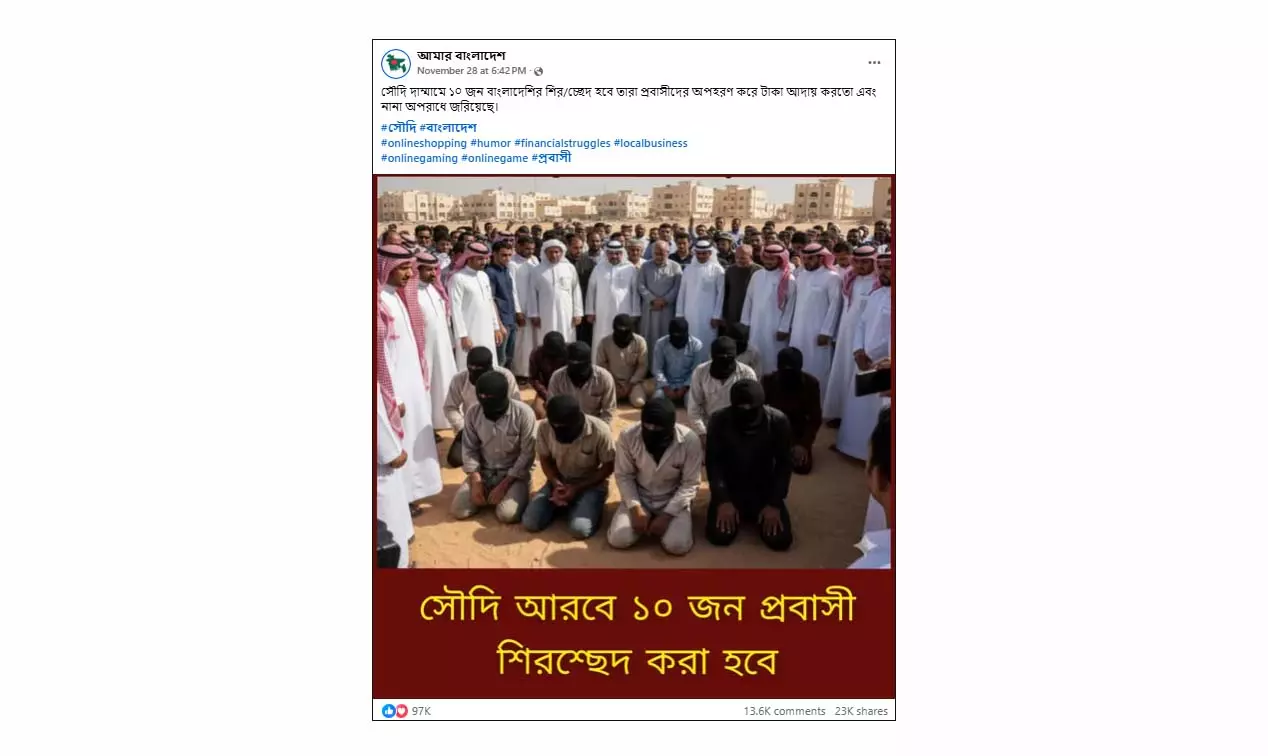Screen dimensions: 1268x756
Task: Open the #সৌদি hashtag
Action: pyautogui.click(x=398, y=128)
